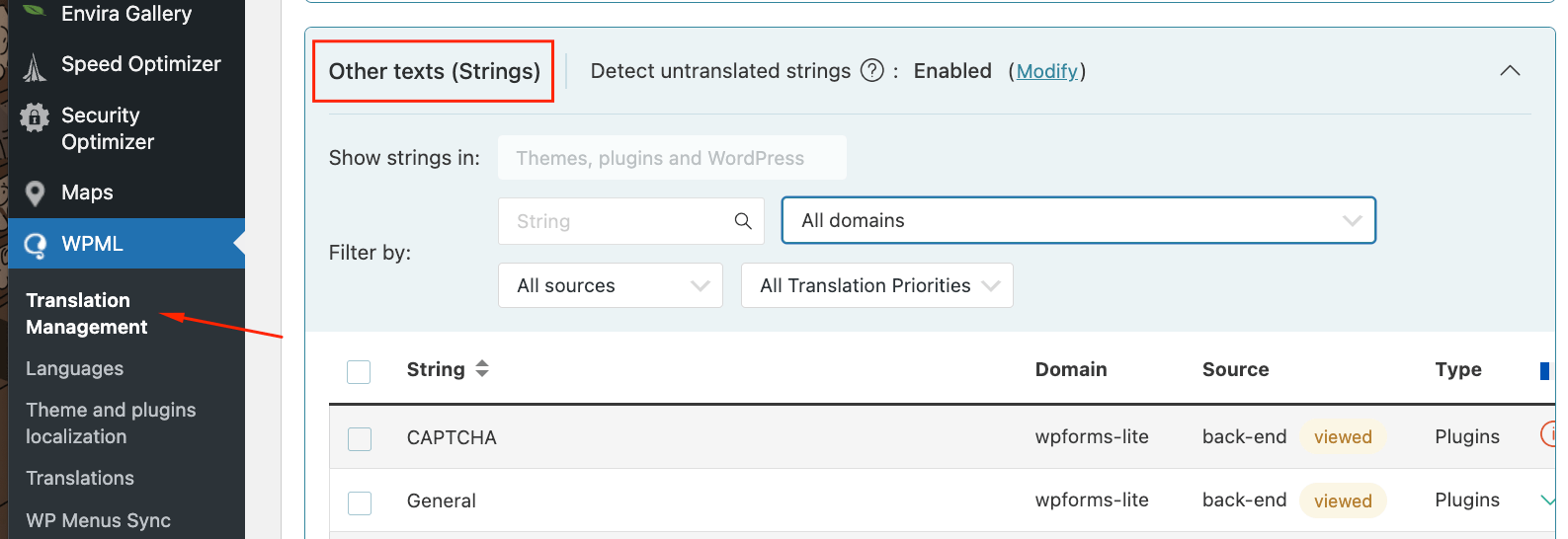
Task: Open Security Optimizer menu item
Action: 108,128
